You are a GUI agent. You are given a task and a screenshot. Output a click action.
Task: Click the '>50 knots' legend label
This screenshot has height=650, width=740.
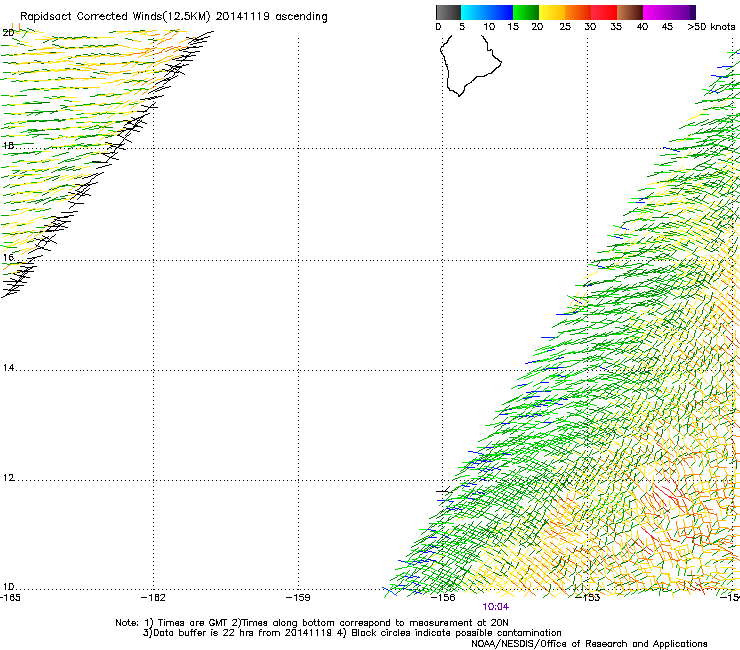click(x=711, y=27)
